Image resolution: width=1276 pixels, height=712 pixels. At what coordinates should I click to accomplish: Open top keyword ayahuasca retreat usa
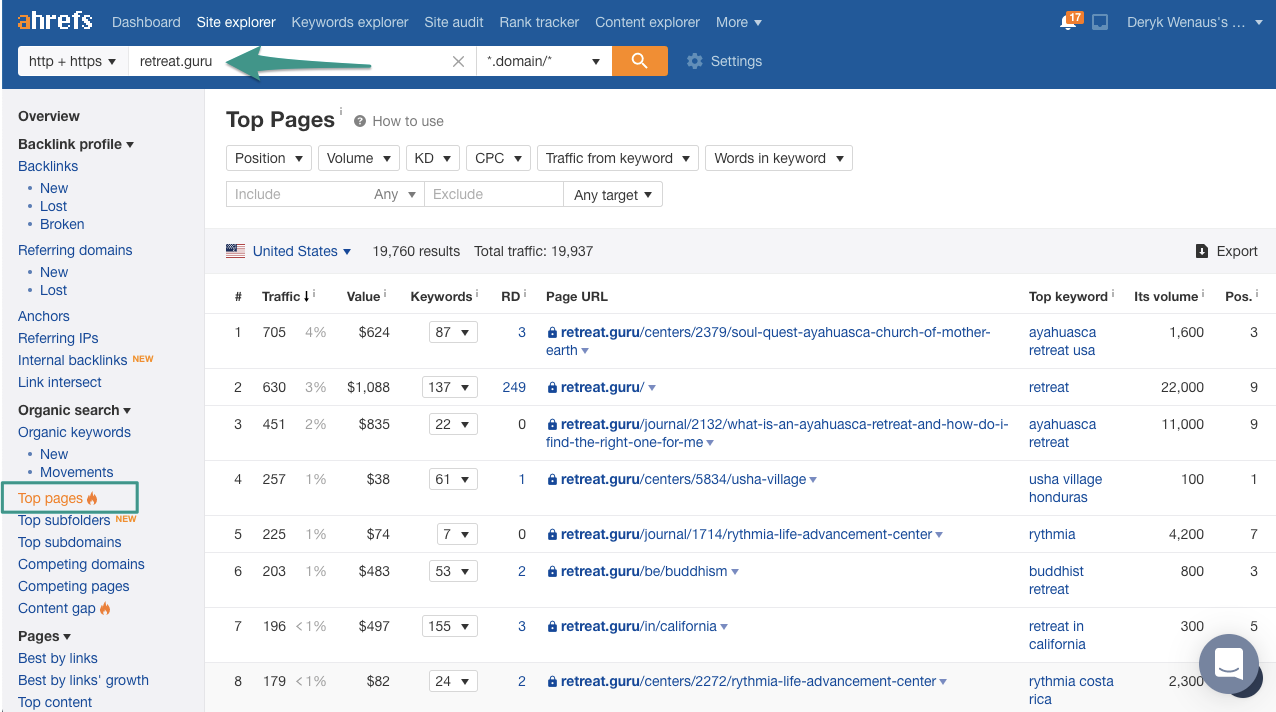point(1062,341)
